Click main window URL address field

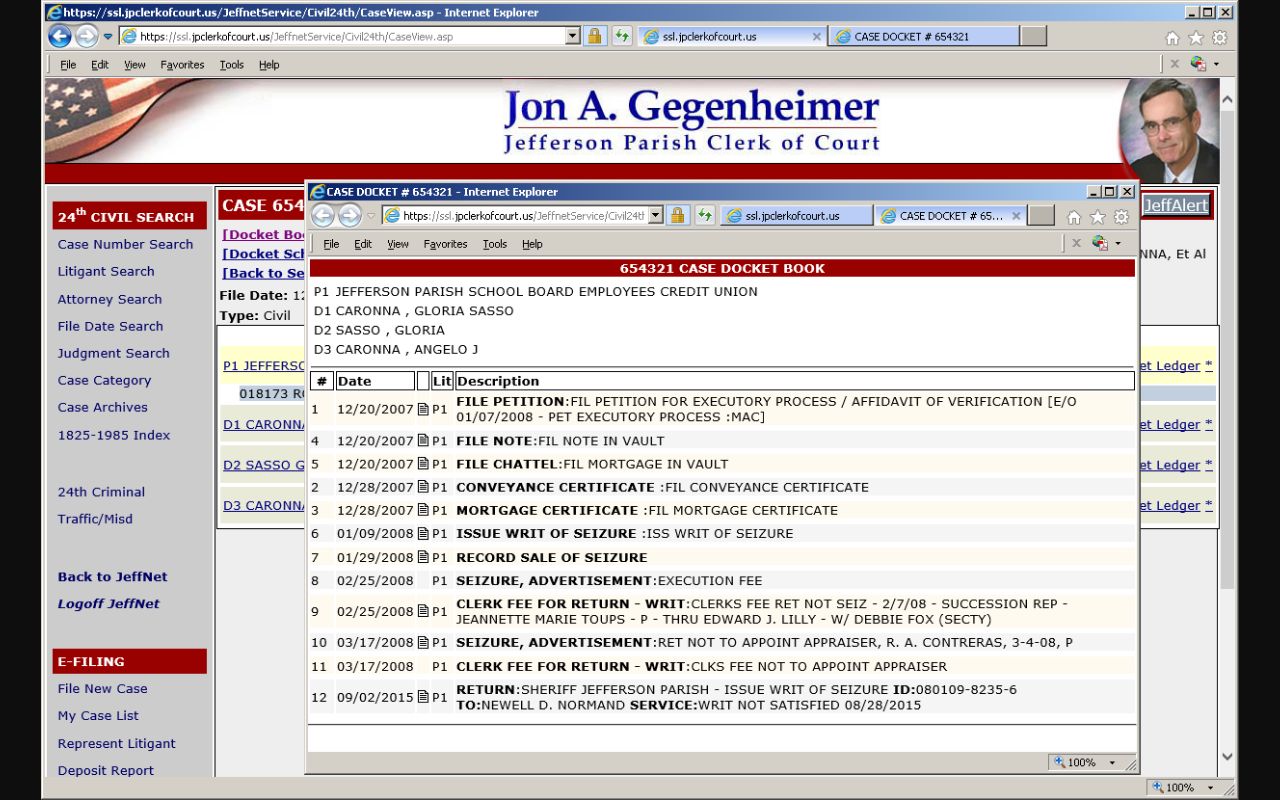(342, 36)
